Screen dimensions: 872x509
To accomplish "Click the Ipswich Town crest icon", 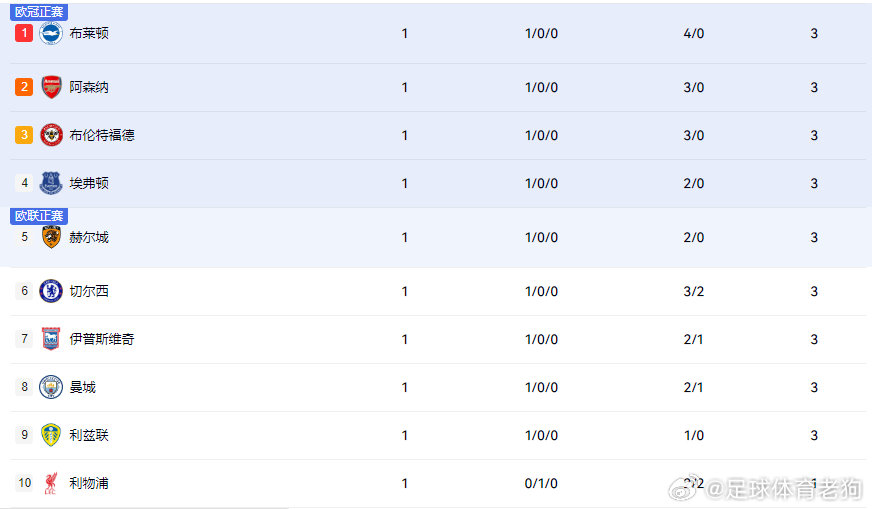I will [51, 339].
